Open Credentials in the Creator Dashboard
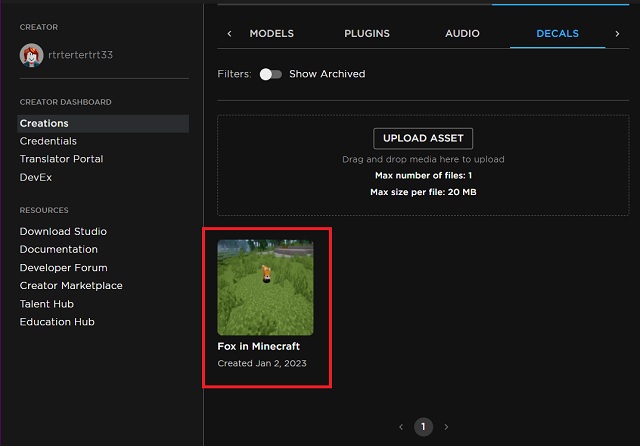Viewport: 640px width, 446px height. coord(48,141)
